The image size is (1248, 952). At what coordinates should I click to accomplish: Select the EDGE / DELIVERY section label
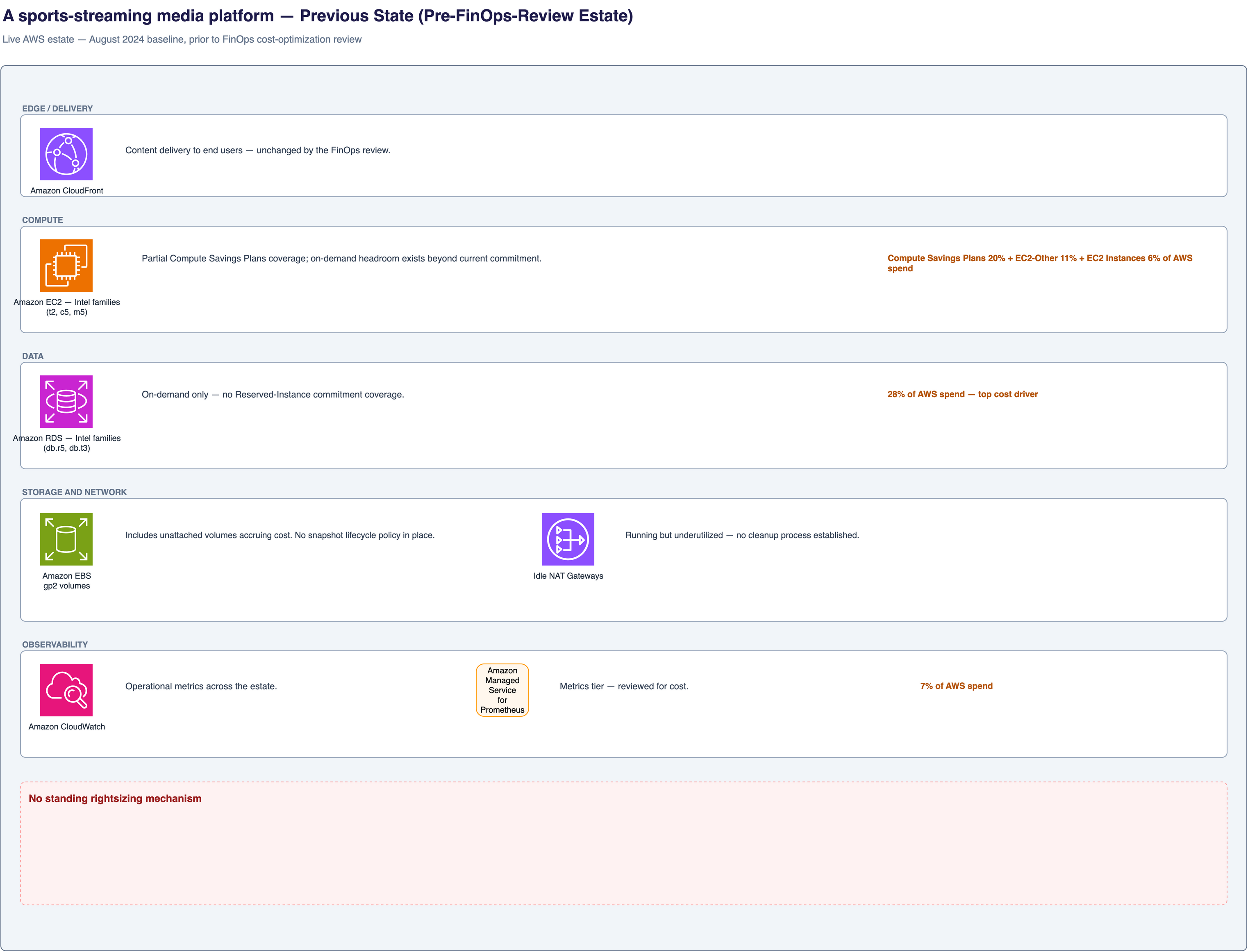point(57,108)
